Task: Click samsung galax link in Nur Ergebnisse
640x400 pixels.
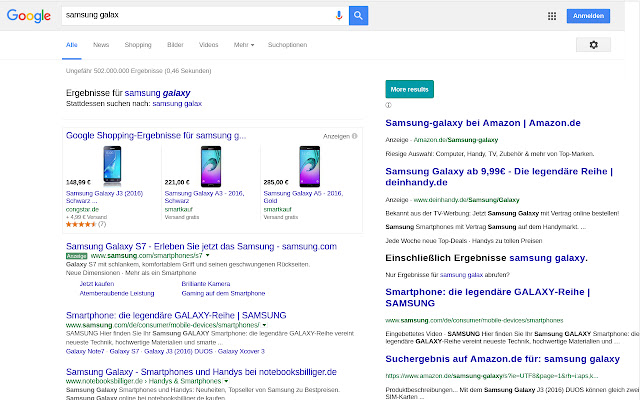Action: [x=461, y=275]
